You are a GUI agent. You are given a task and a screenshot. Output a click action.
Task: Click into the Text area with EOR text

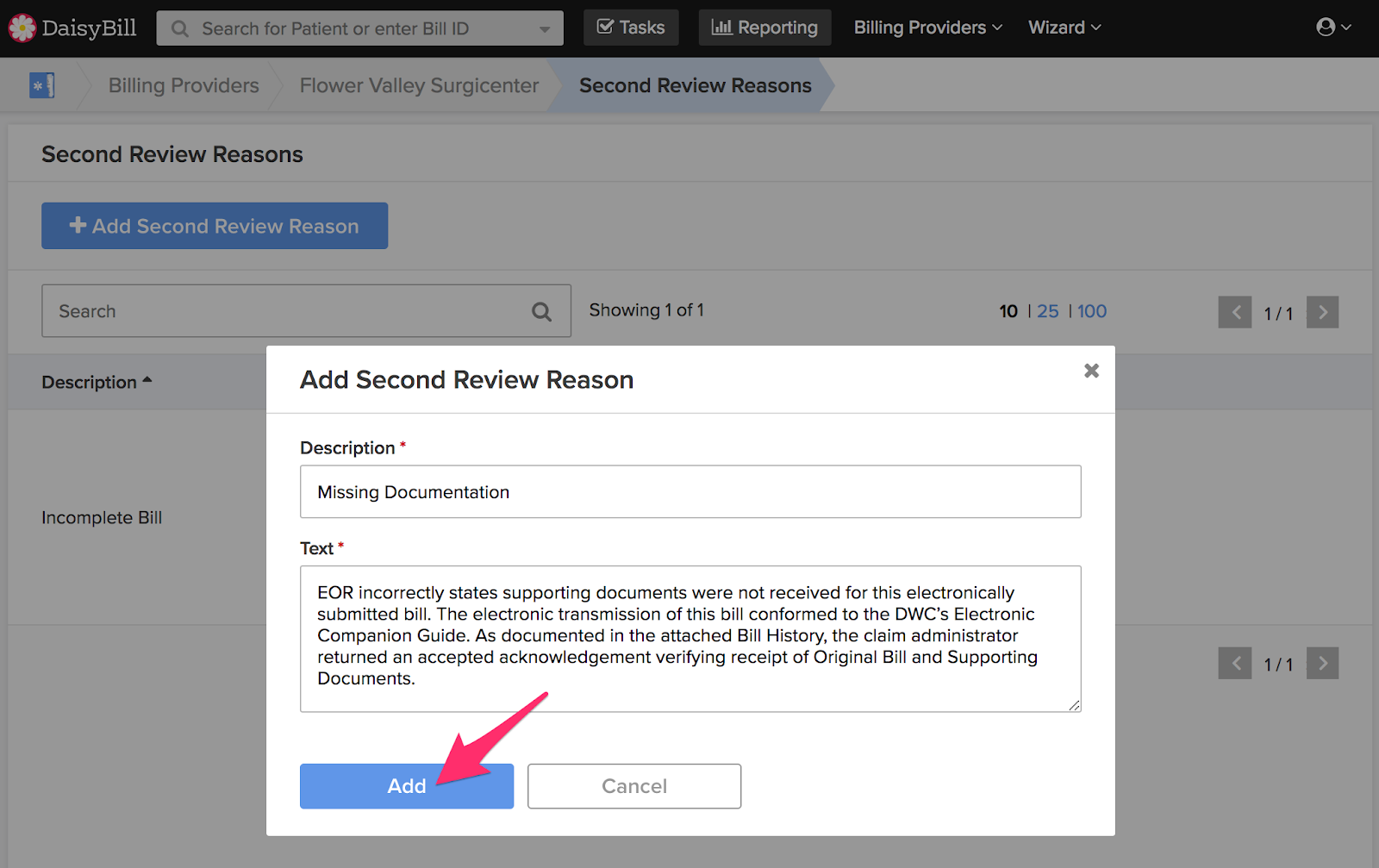[x=690, y=639]
